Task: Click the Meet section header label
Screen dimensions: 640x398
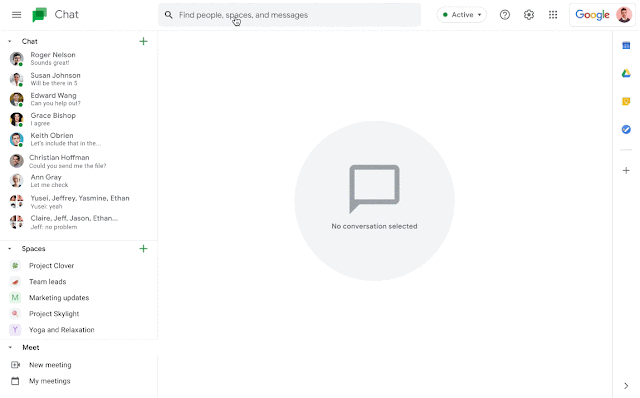Action: point(31,347)
